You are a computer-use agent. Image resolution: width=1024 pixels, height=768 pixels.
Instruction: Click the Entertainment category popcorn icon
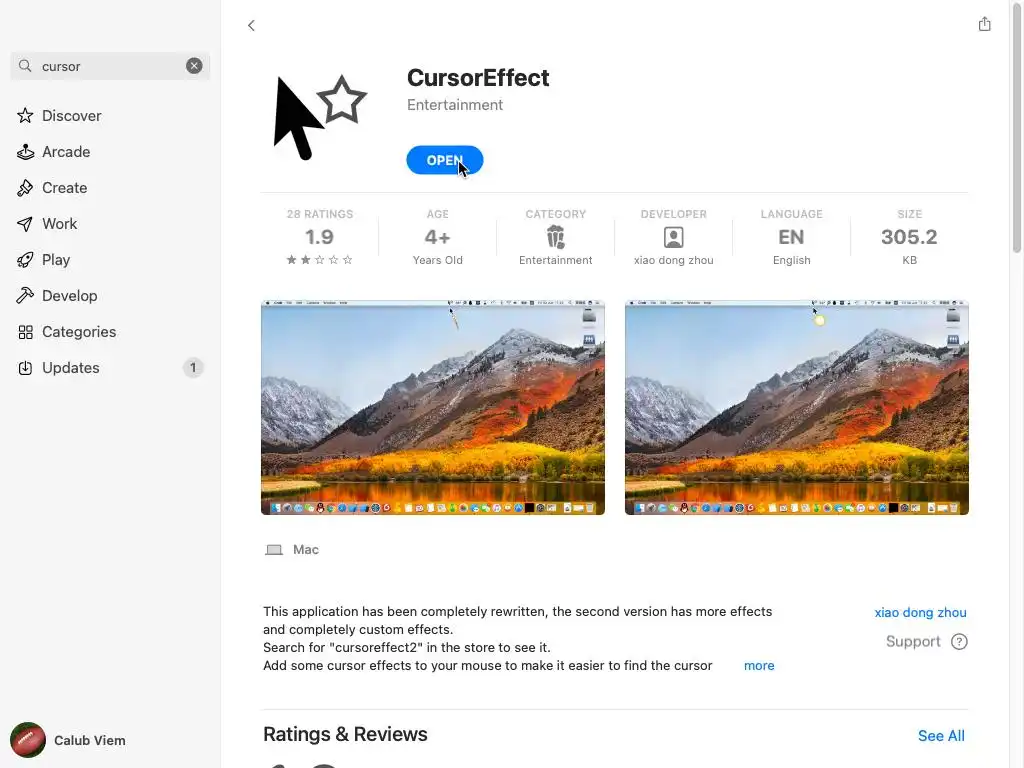[x=556, y=237]
